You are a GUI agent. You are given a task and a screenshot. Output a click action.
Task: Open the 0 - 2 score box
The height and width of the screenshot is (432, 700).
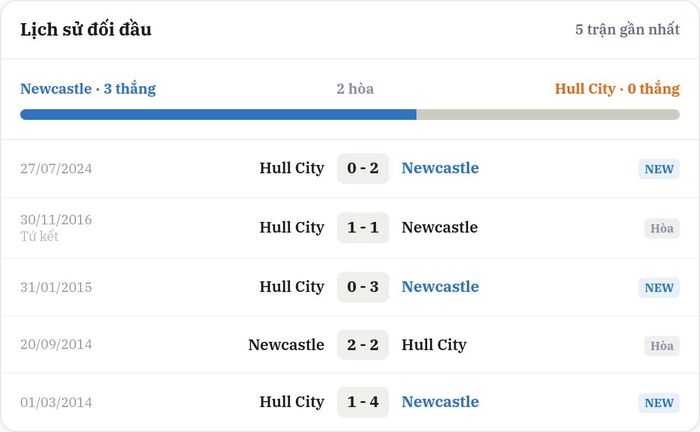(363, 168)
